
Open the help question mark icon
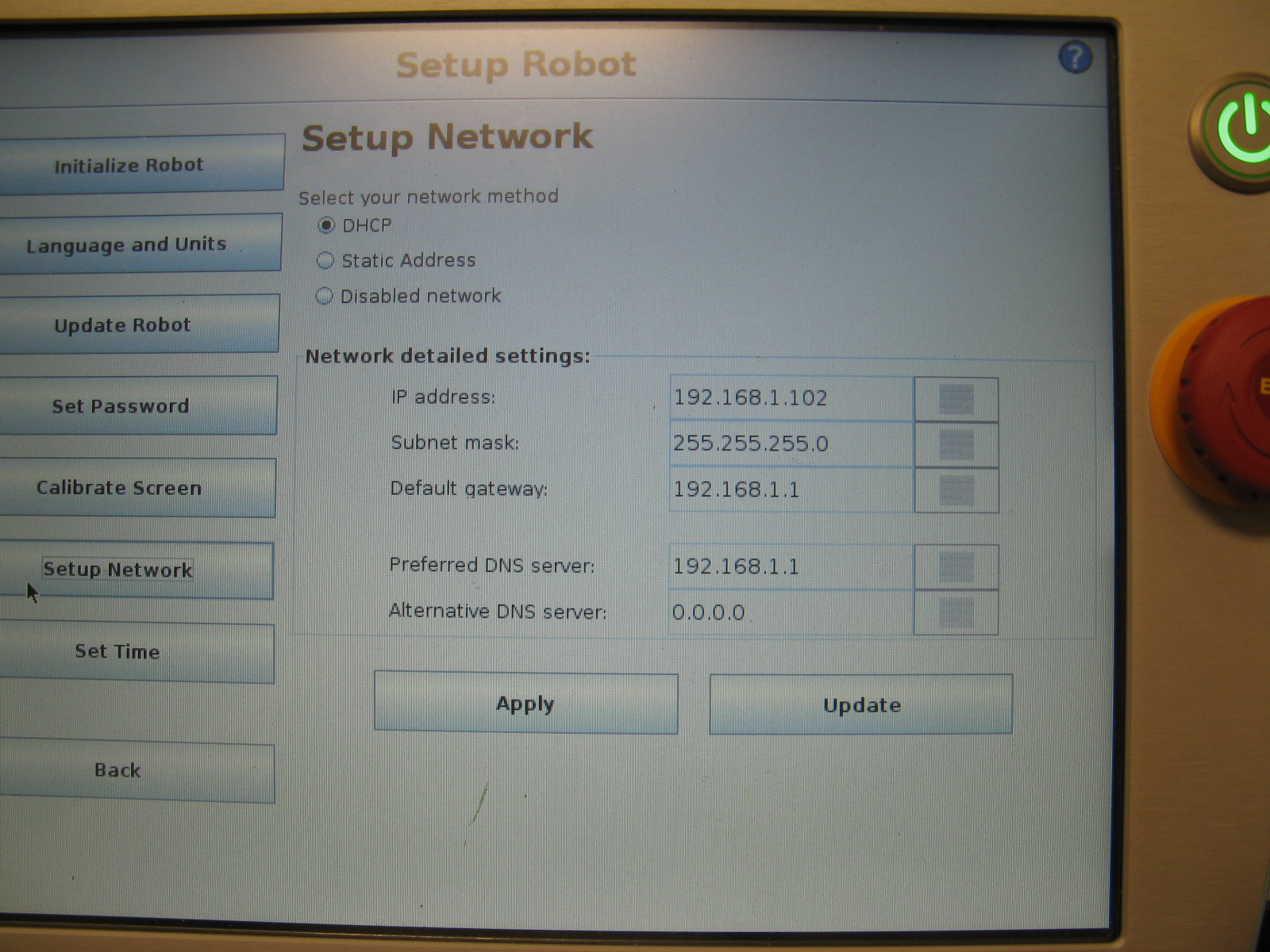[x=1075, y=58]
